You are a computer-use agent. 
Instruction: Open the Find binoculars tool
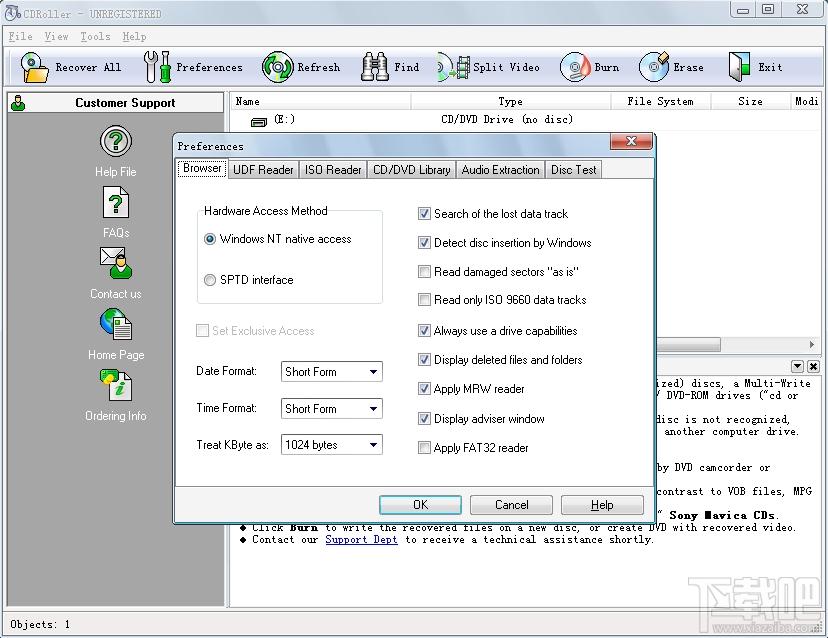tap(375, 67)
